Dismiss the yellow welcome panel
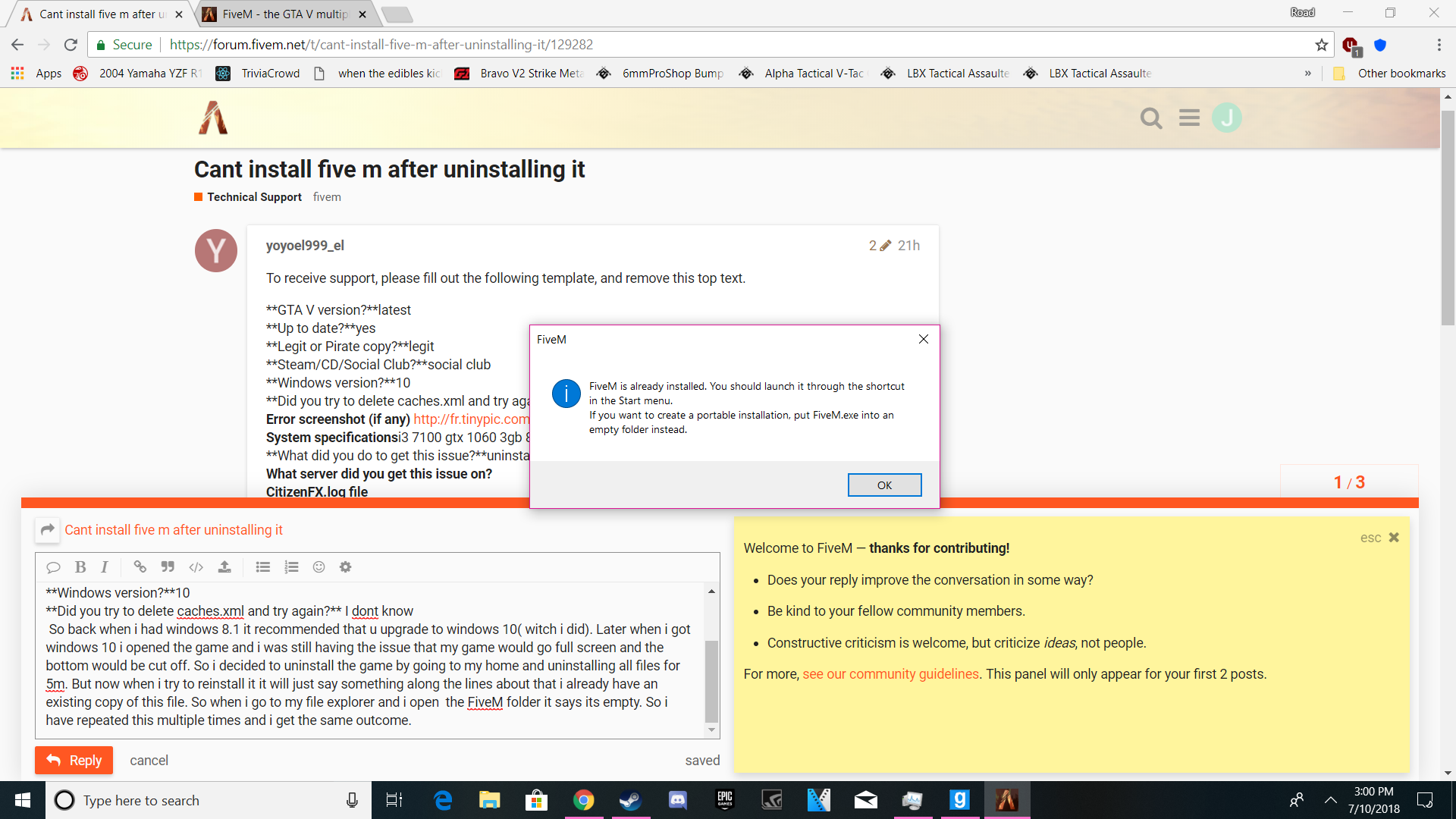 pos(1394,537)
